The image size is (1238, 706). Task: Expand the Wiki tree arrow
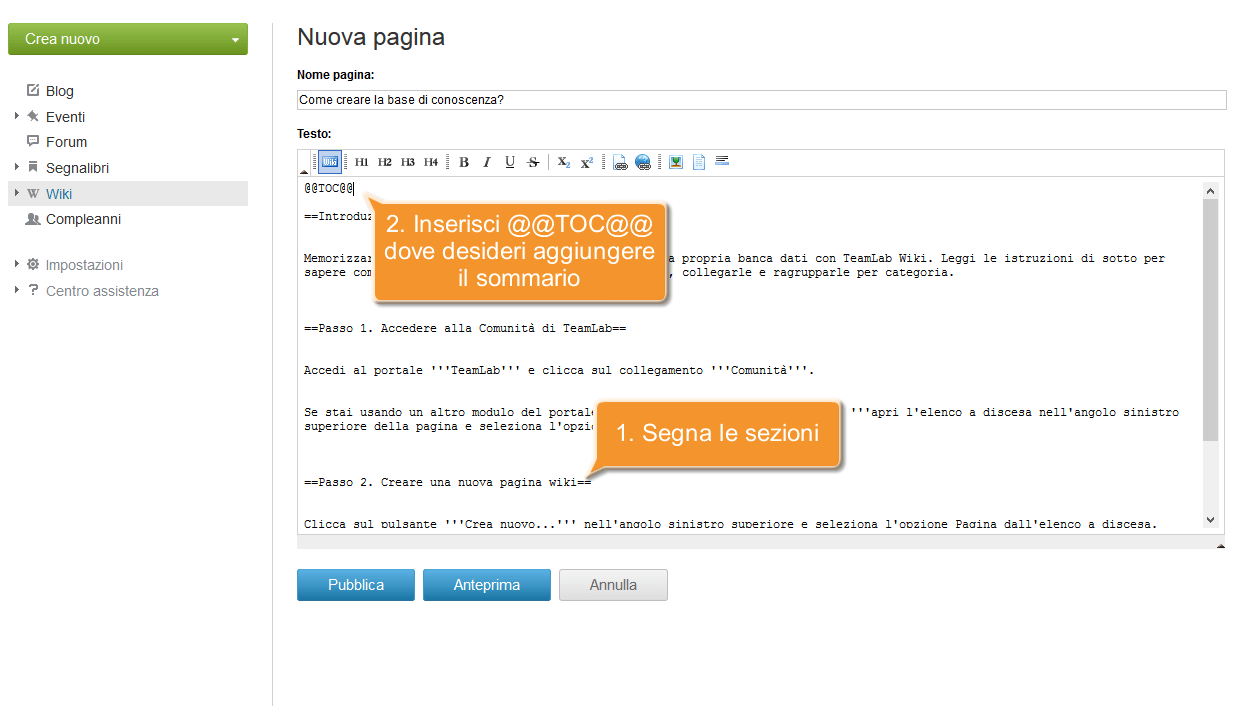point(17,192)
